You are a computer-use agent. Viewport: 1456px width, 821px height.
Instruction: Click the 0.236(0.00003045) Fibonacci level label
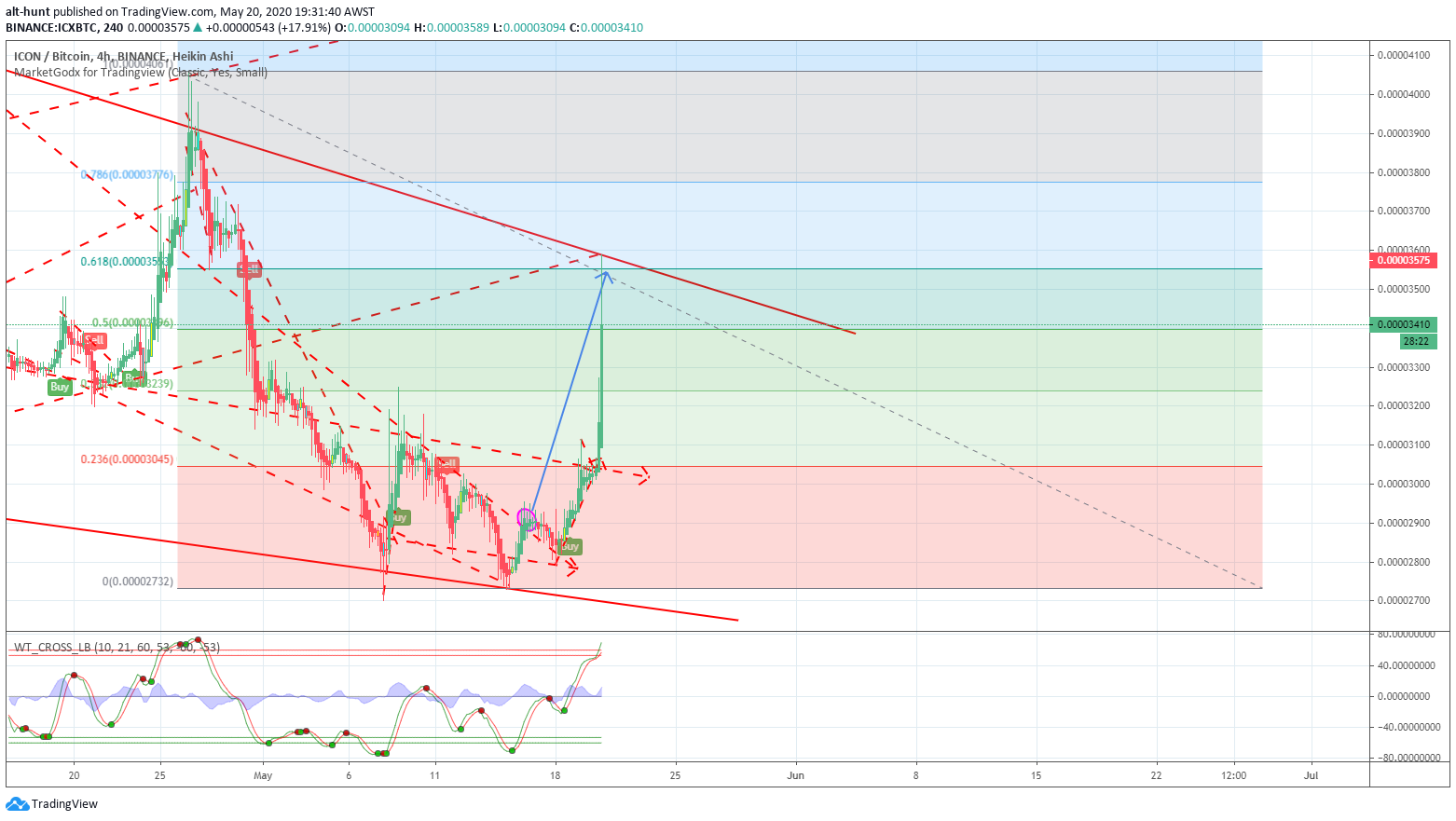click(x=127, y=459)
